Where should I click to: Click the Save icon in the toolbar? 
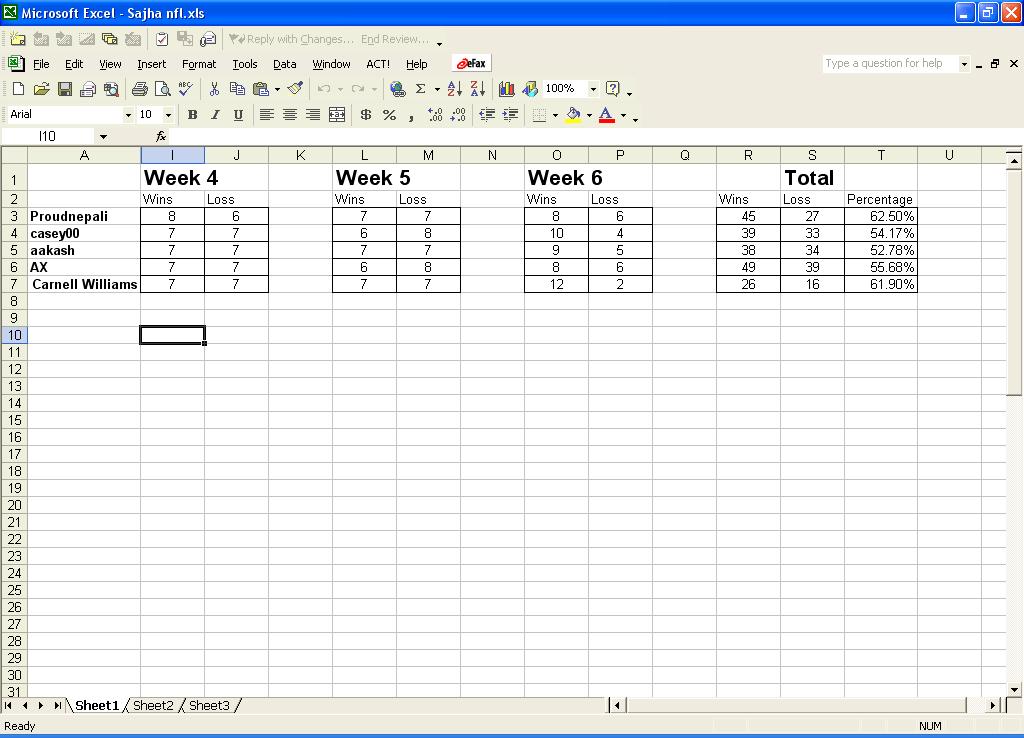tap(64, 89)
